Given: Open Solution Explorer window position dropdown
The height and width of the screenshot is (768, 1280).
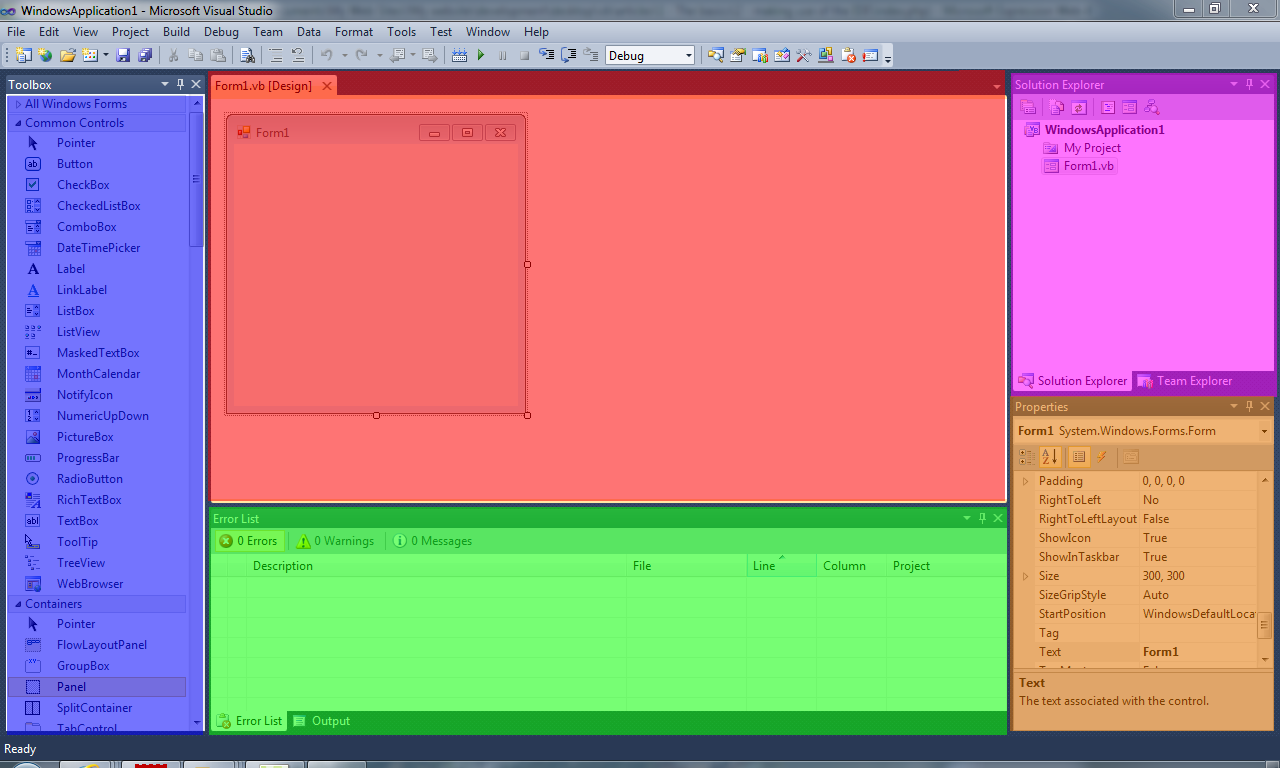Looking at the screenshot, I should click(1234, 84).
